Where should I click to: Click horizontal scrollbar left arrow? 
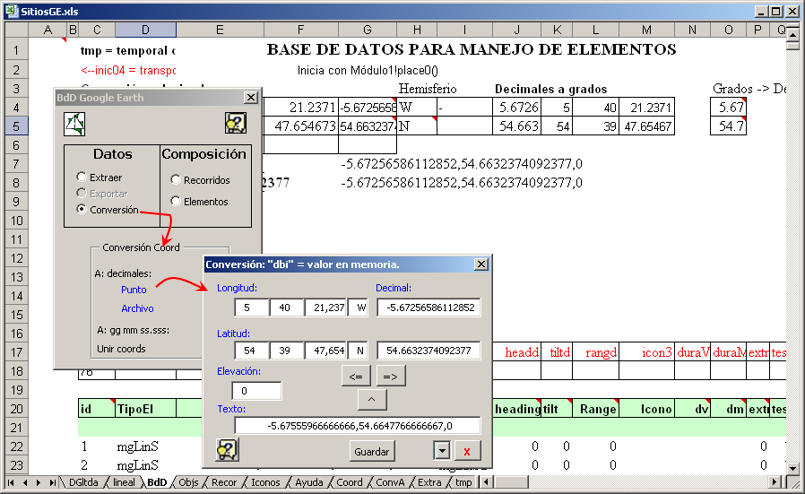[486, 482]
